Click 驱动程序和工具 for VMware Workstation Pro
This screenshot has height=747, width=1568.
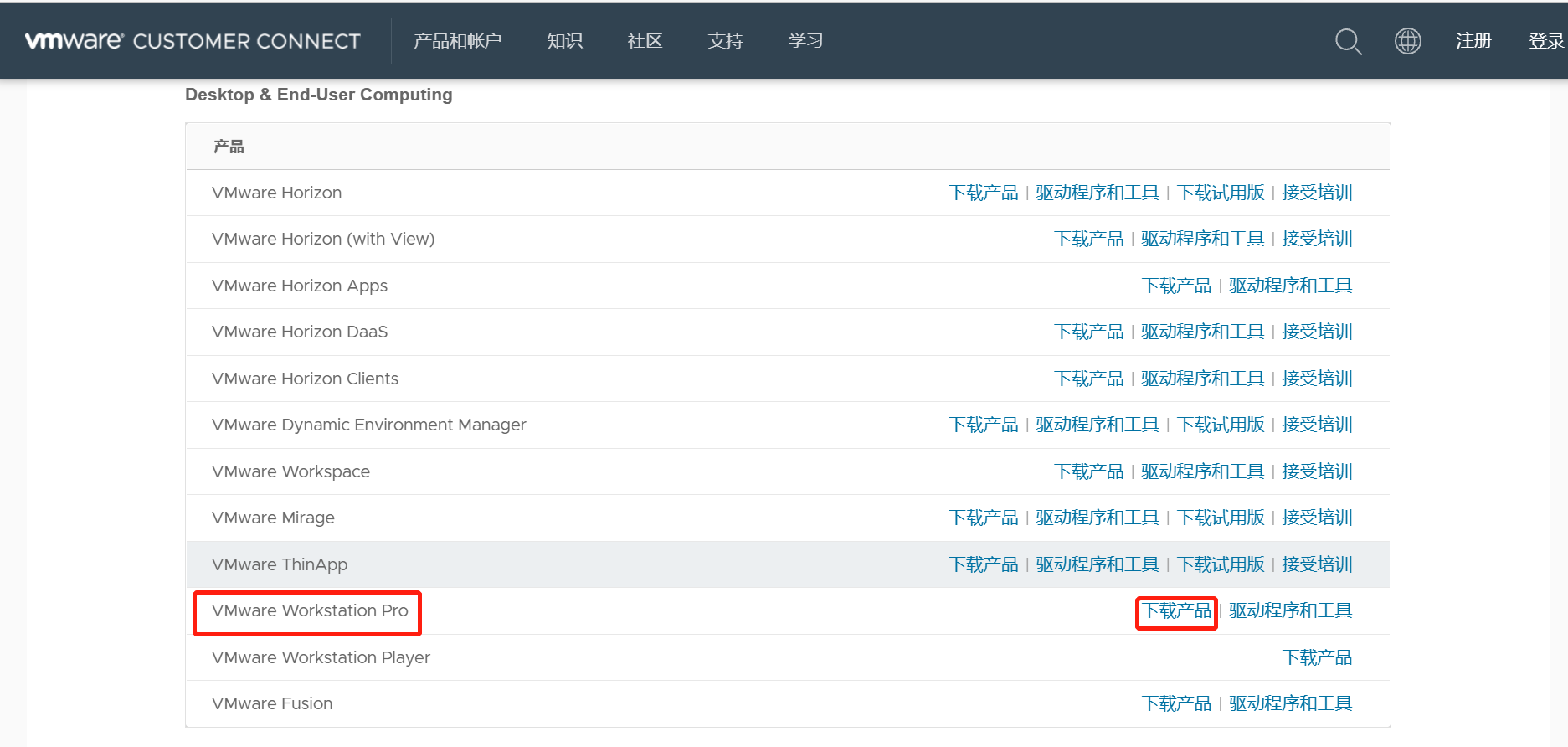point(1291,610)
